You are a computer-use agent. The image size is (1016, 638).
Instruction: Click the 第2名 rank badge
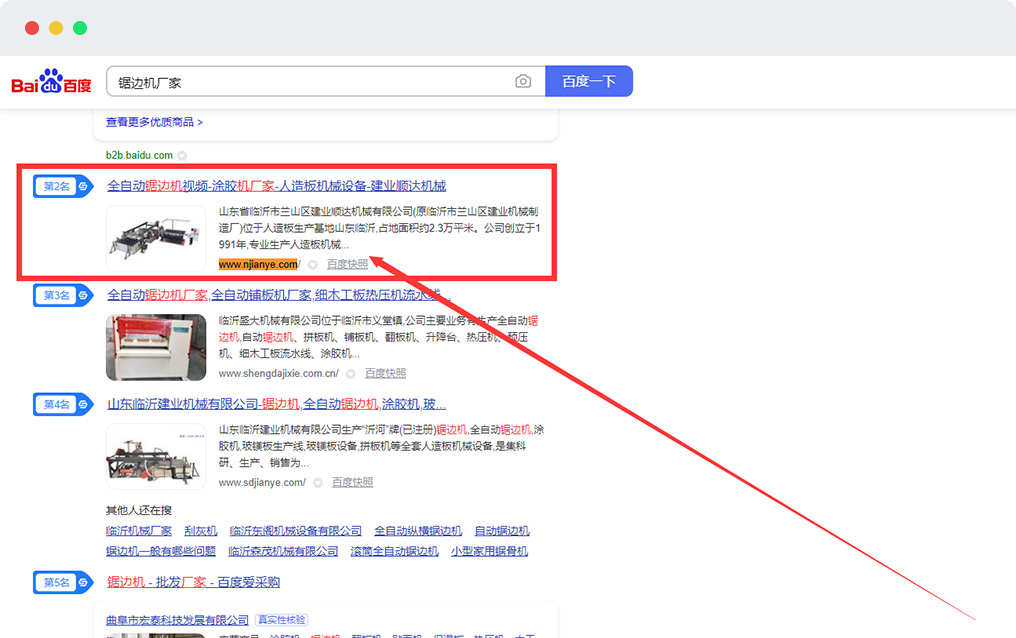coord(64,187)
